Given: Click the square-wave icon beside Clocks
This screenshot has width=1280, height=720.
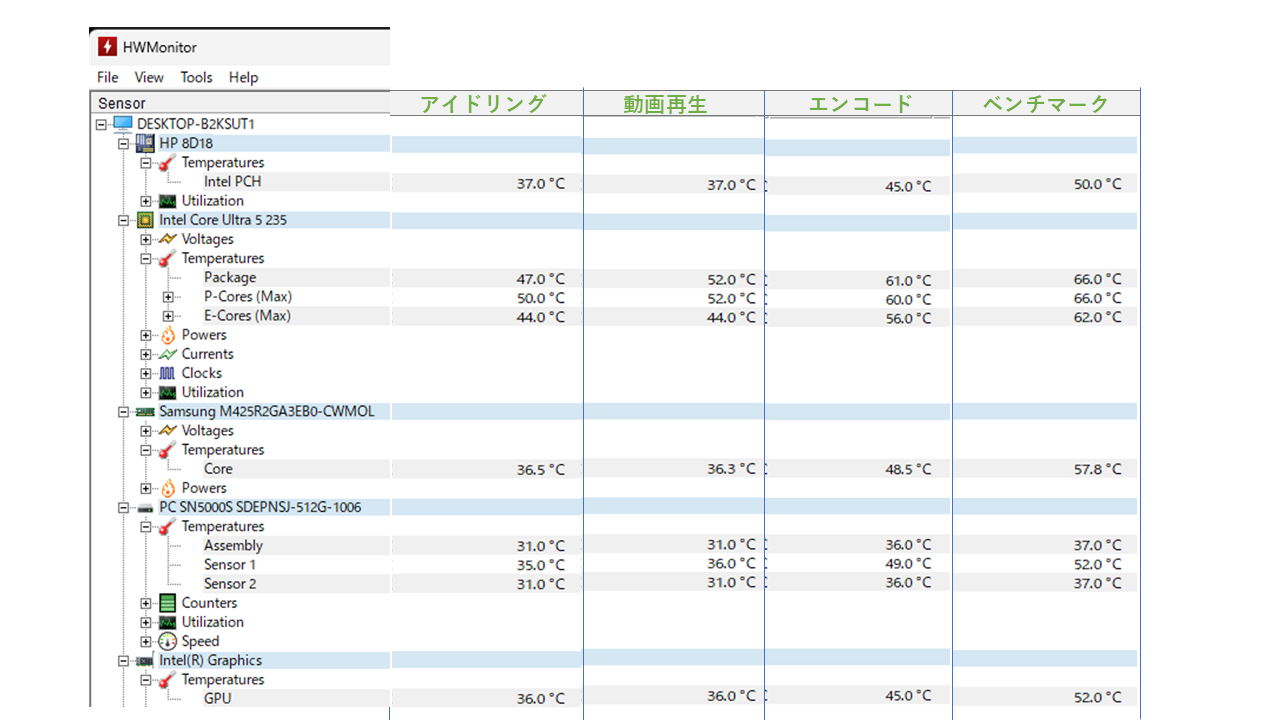Looking at the screenshot, I should point(167,373).
